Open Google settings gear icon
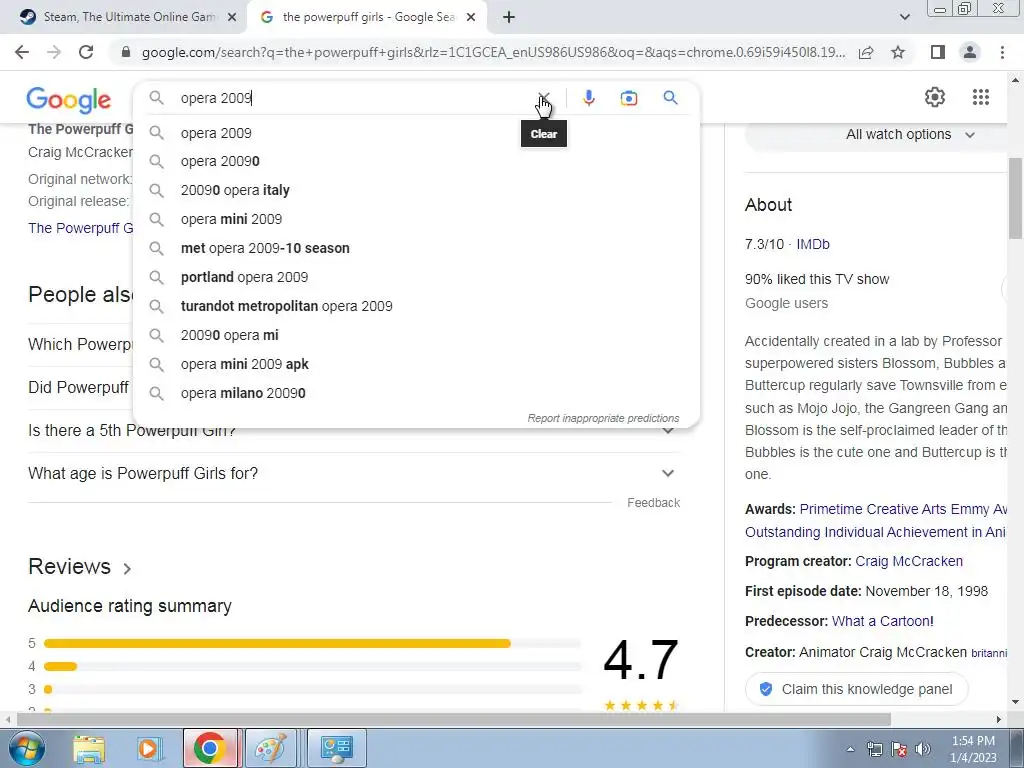 pos(935,97)
